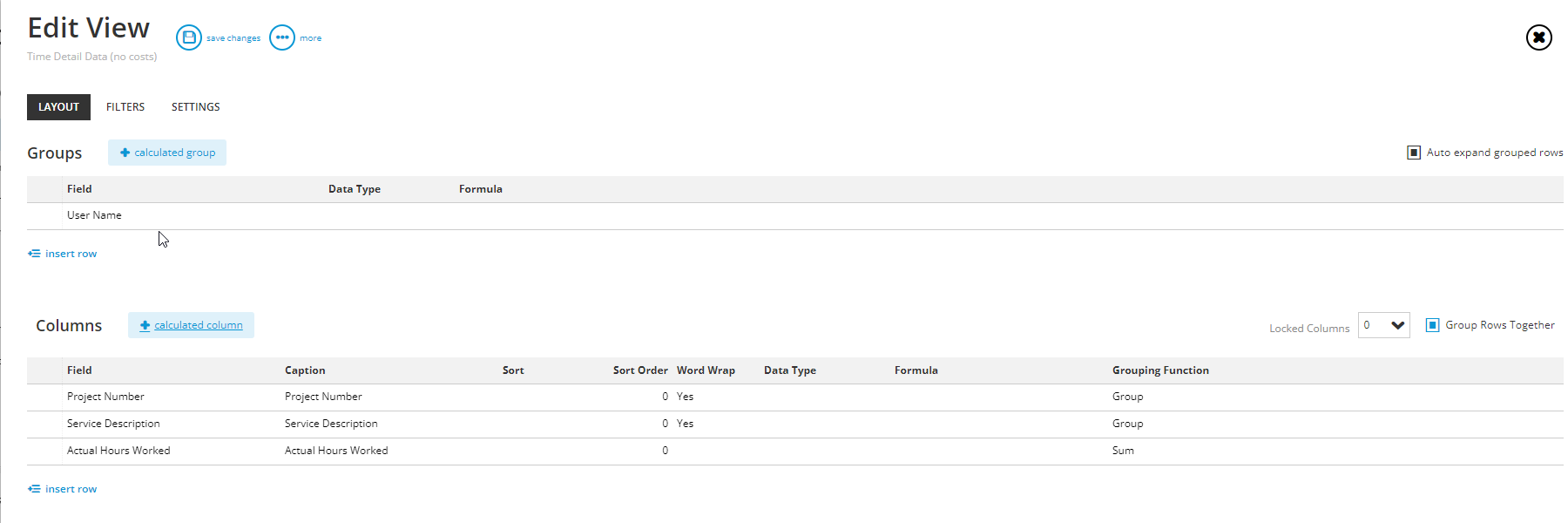
Task: Click the save changes label
Action: point(233,38)
